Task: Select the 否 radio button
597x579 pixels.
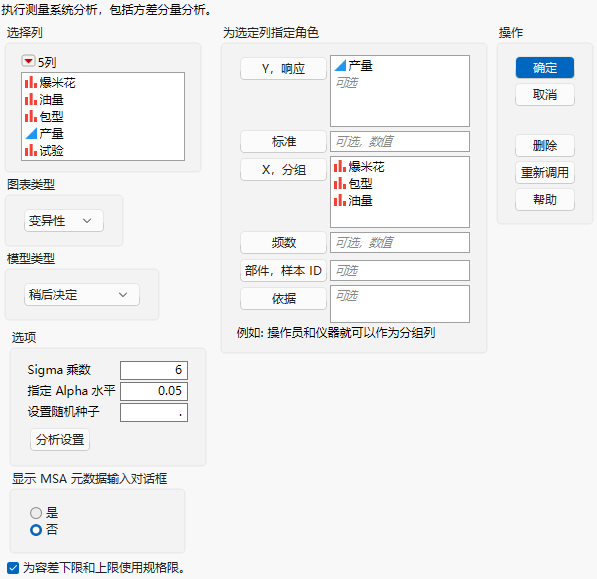Action: 36,530
